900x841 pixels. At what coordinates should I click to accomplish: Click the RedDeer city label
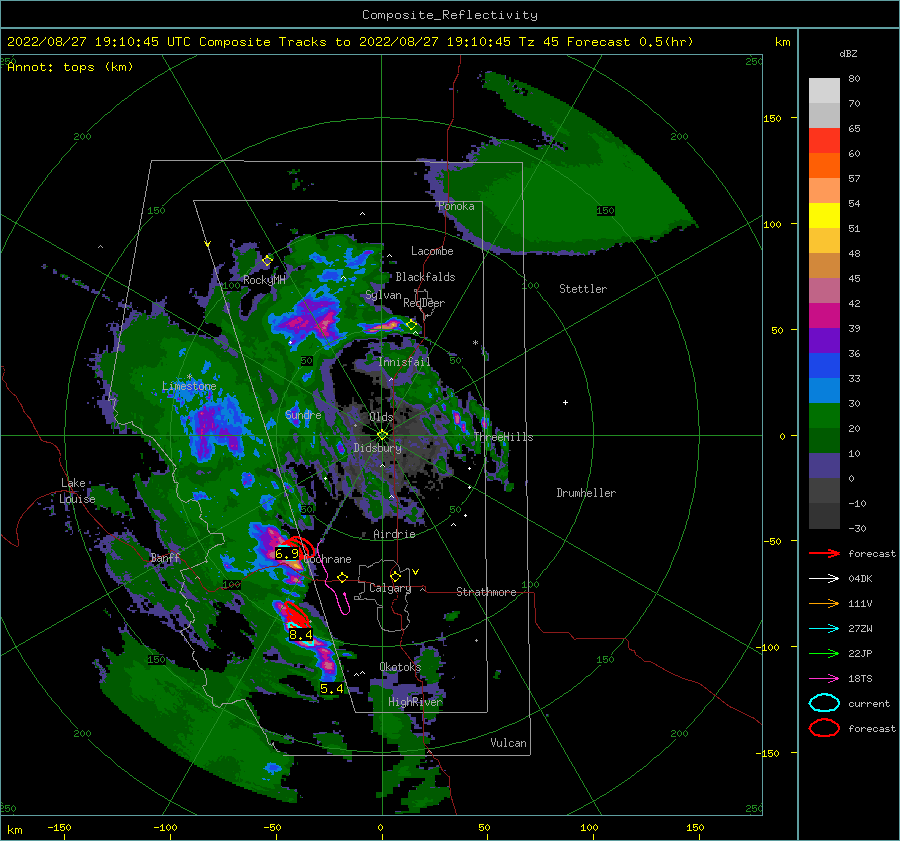(x=424, y=303)
